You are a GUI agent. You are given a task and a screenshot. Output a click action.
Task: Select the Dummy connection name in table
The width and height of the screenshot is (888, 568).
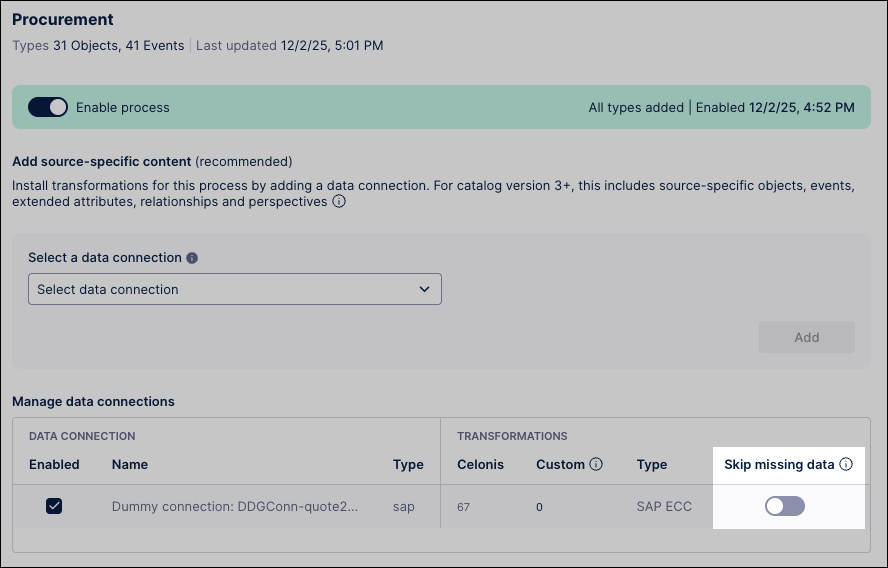click(x=234, y=507)
